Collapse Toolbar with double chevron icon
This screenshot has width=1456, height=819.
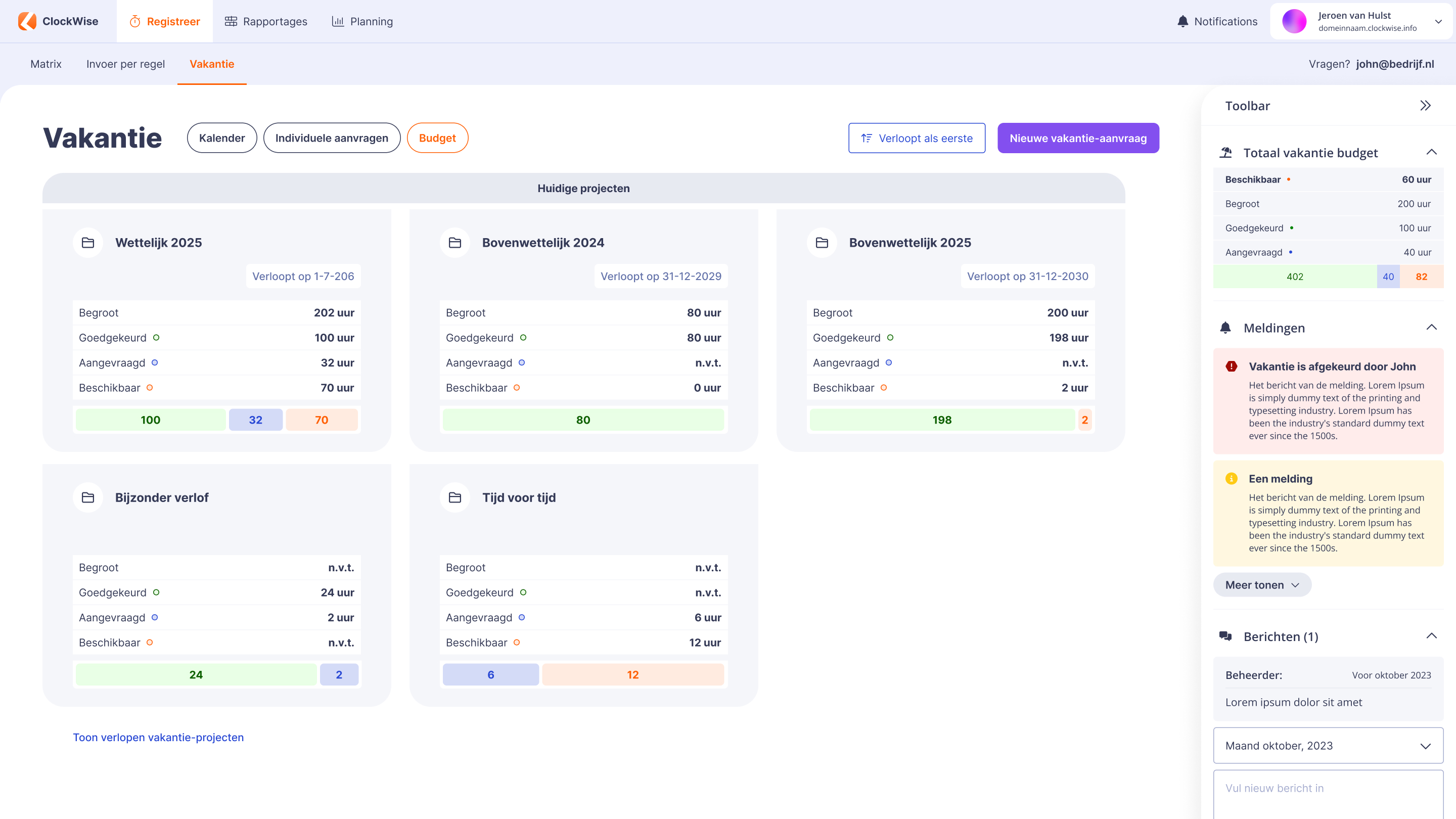pyautogui.click(x=1425, y=106)
